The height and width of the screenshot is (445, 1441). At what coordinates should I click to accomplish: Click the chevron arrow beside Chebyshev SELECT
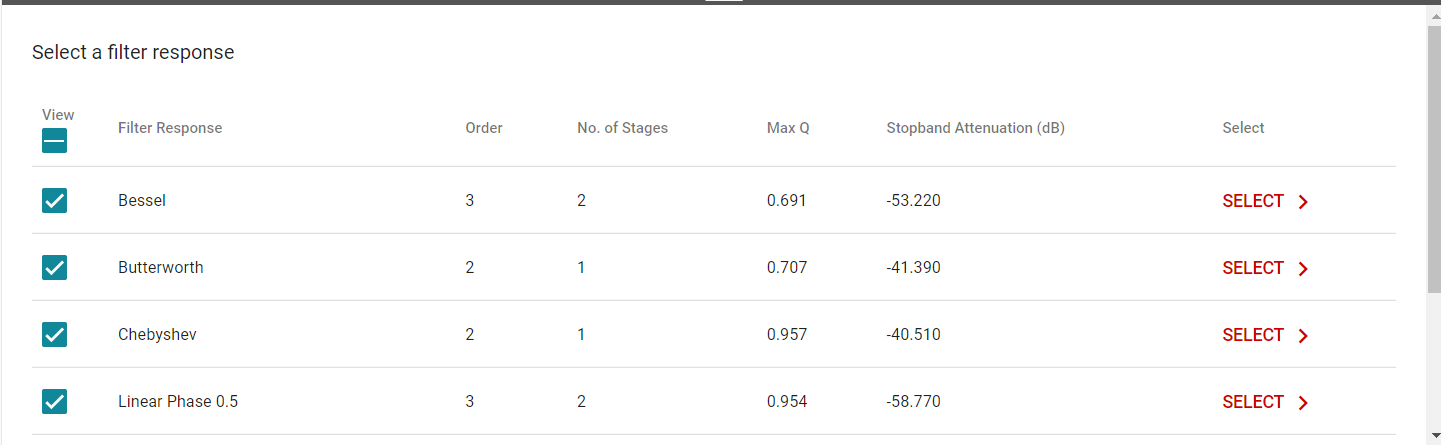[x=1303, y=336]
